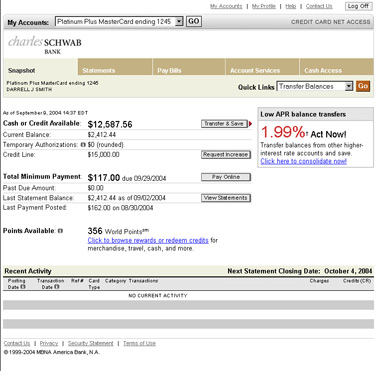Screen dimensions: 377x371
Task: Click the Request Increase button
Action: (x=226, y=155)
